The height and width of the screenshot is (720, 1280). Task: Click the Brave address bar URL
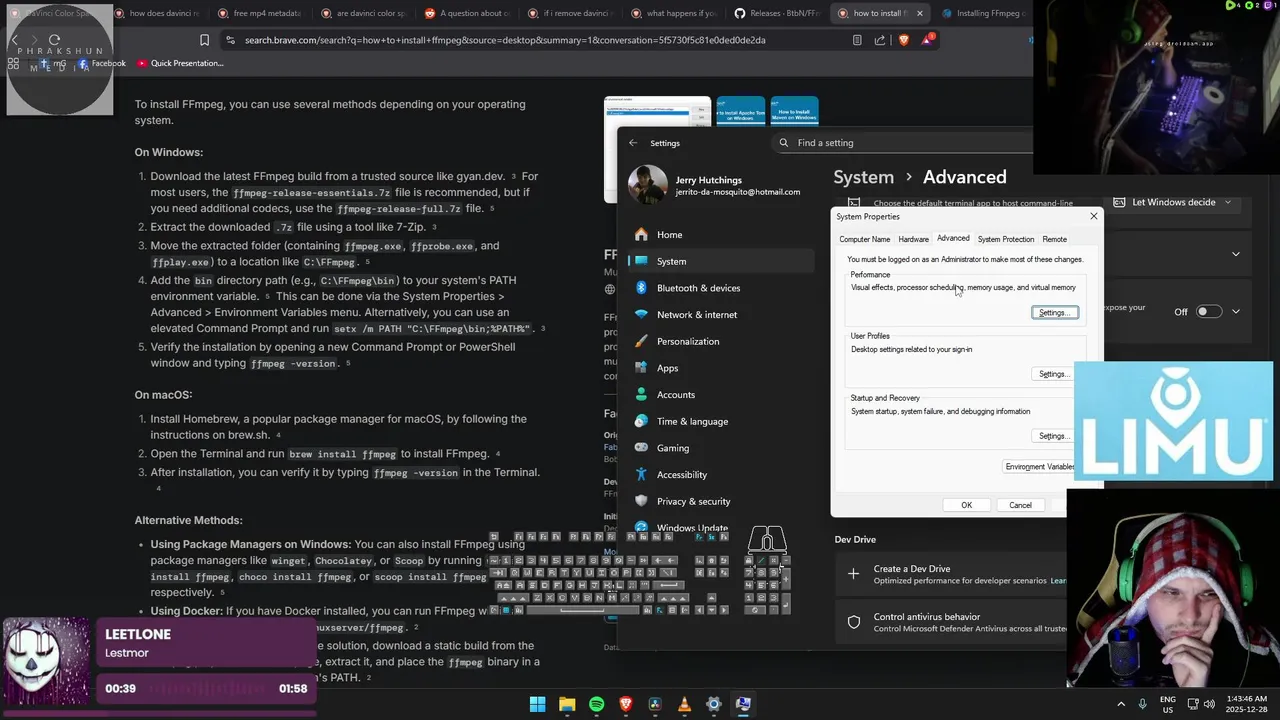(505, 40)
